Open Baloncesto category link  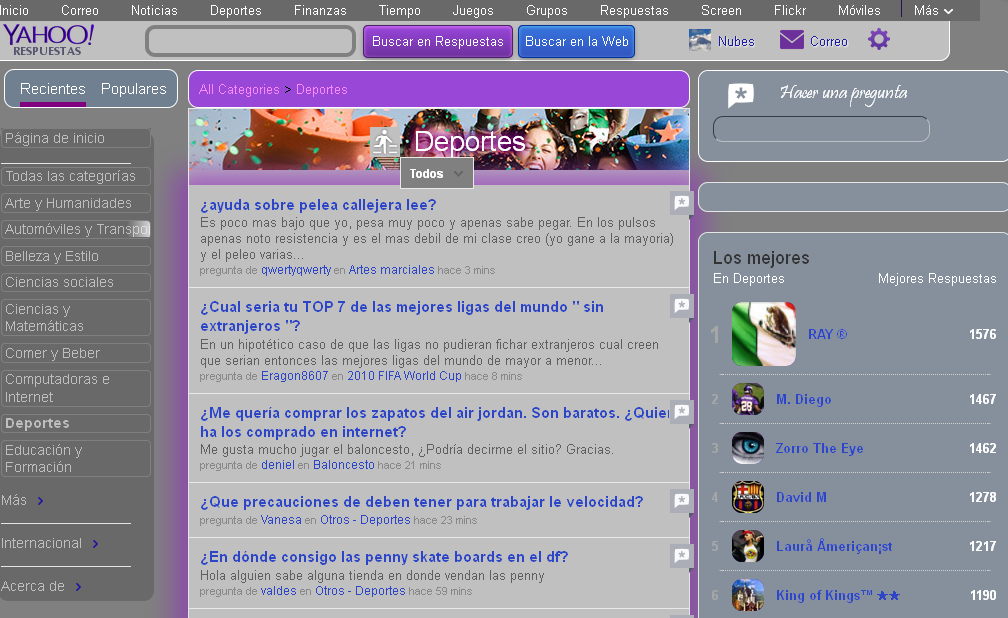click(x=343, y=465)
